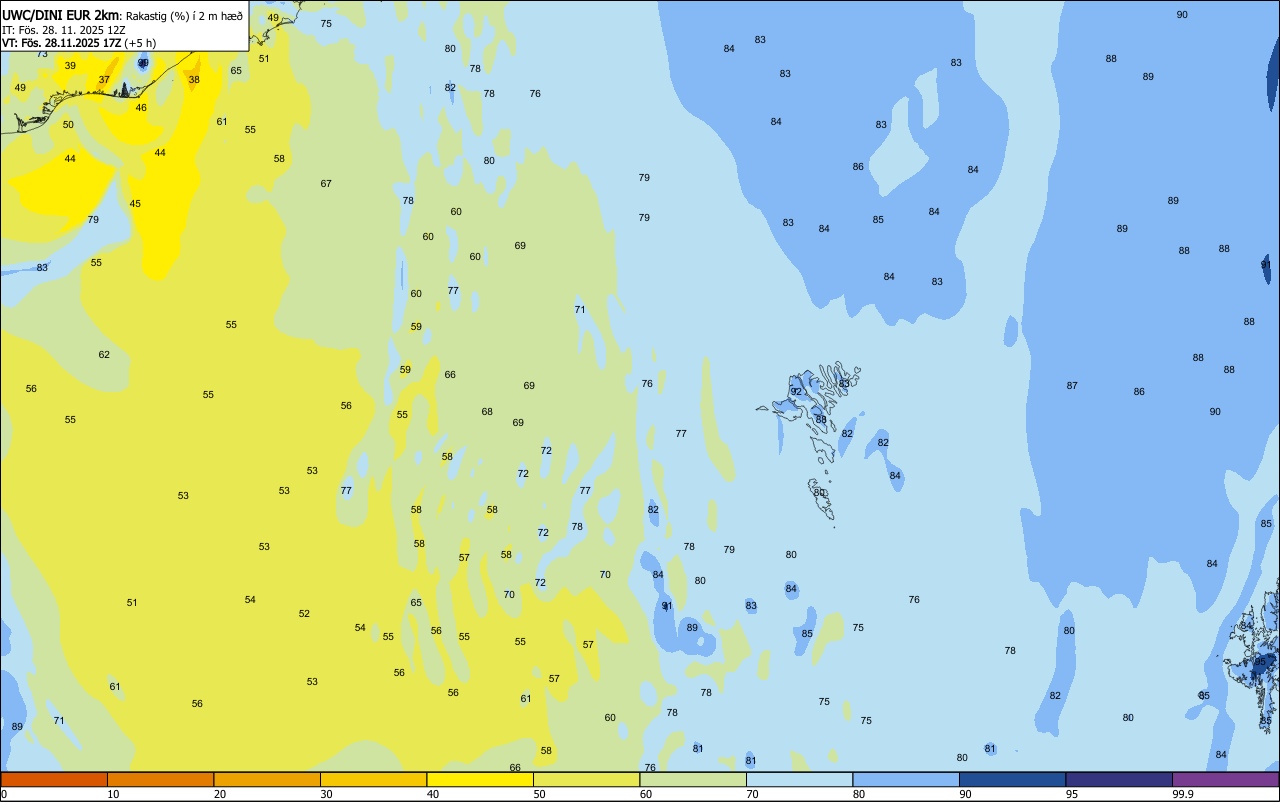Click the 70–80 pale blue legend swatch
The image size is (1280, 802).
click(799, 779)
